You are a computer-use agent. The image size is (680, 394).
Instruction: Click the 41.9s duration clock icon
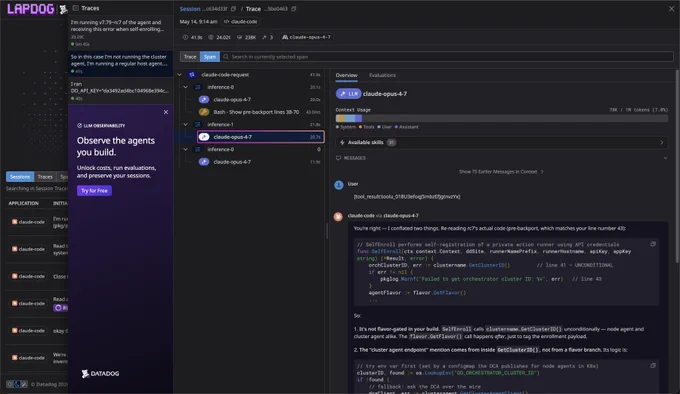tap(186, 37)
